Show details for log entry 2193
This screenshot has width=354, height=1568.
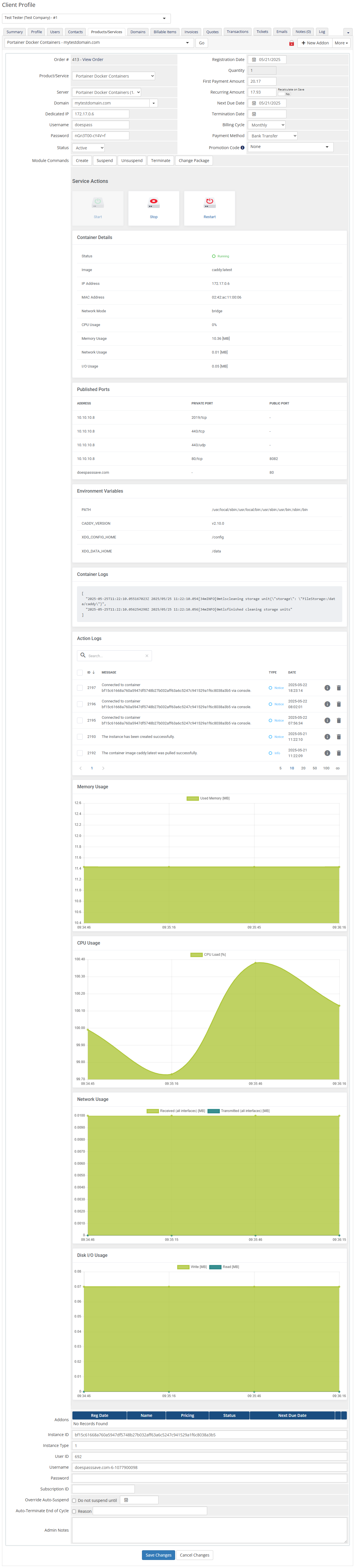point(327,737)
